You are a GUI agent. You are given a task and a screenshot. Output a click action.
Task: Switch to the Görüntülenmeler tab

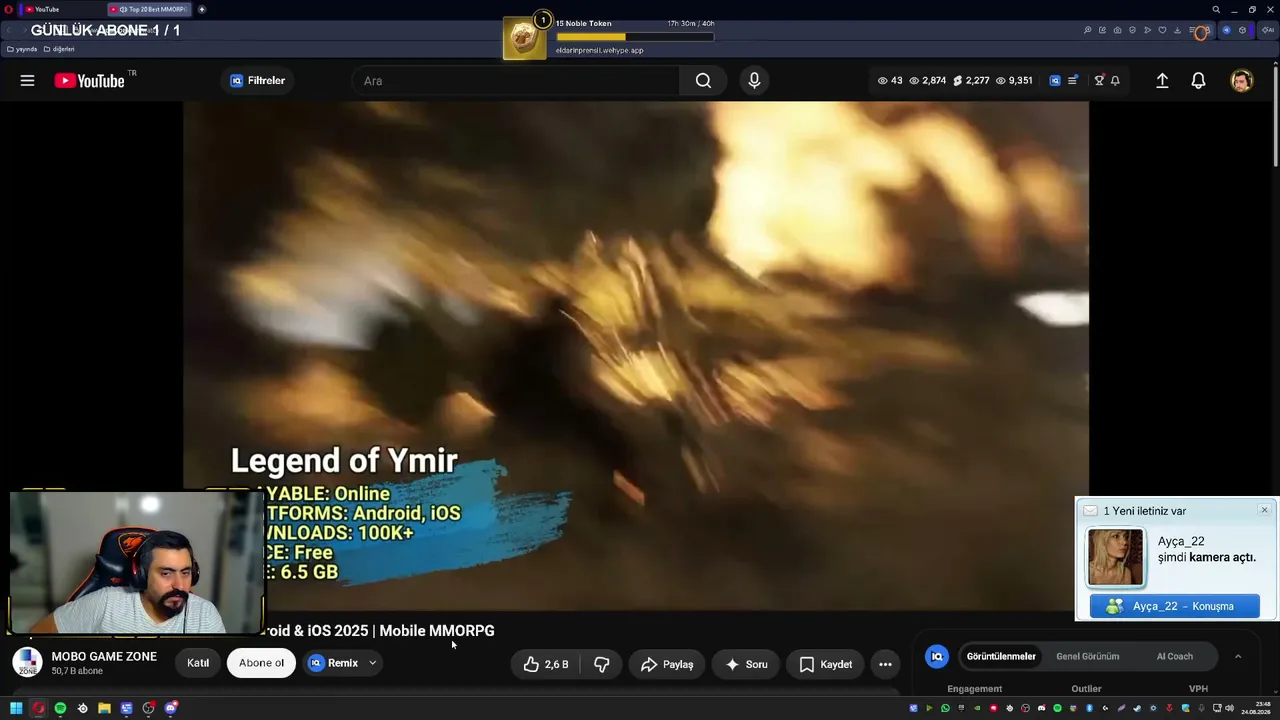point(1001,656)
